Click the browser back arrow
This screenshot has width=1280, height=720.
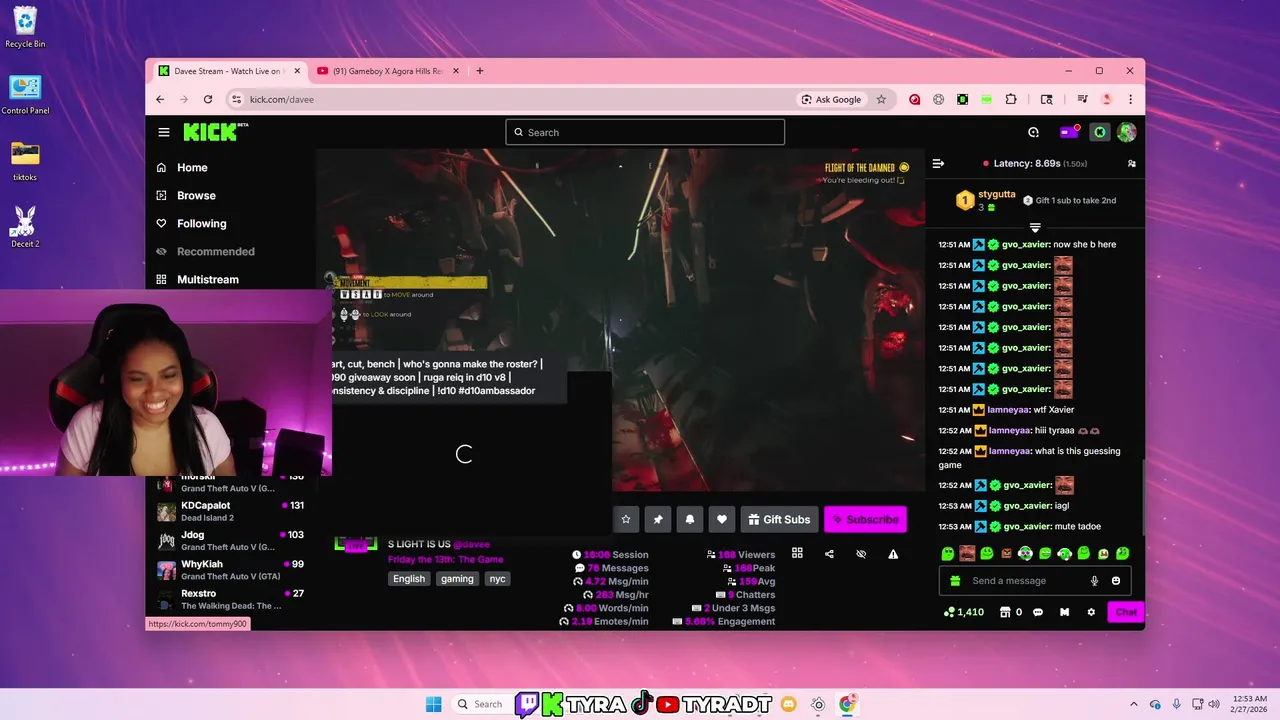(x=160, y=99)
